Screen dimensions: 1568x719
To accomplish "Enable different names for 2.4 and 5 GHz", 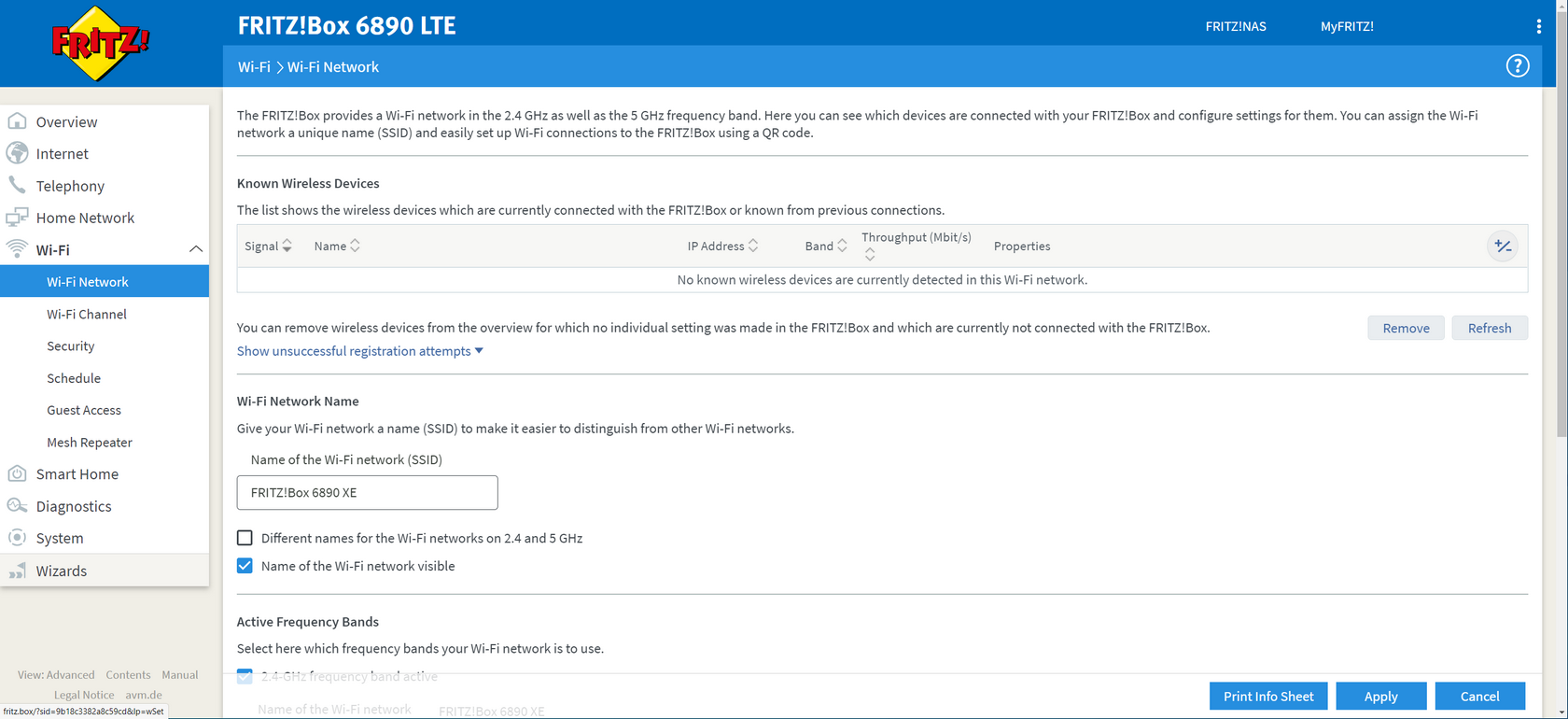I will pyautogui.click(x=245, y=538).
